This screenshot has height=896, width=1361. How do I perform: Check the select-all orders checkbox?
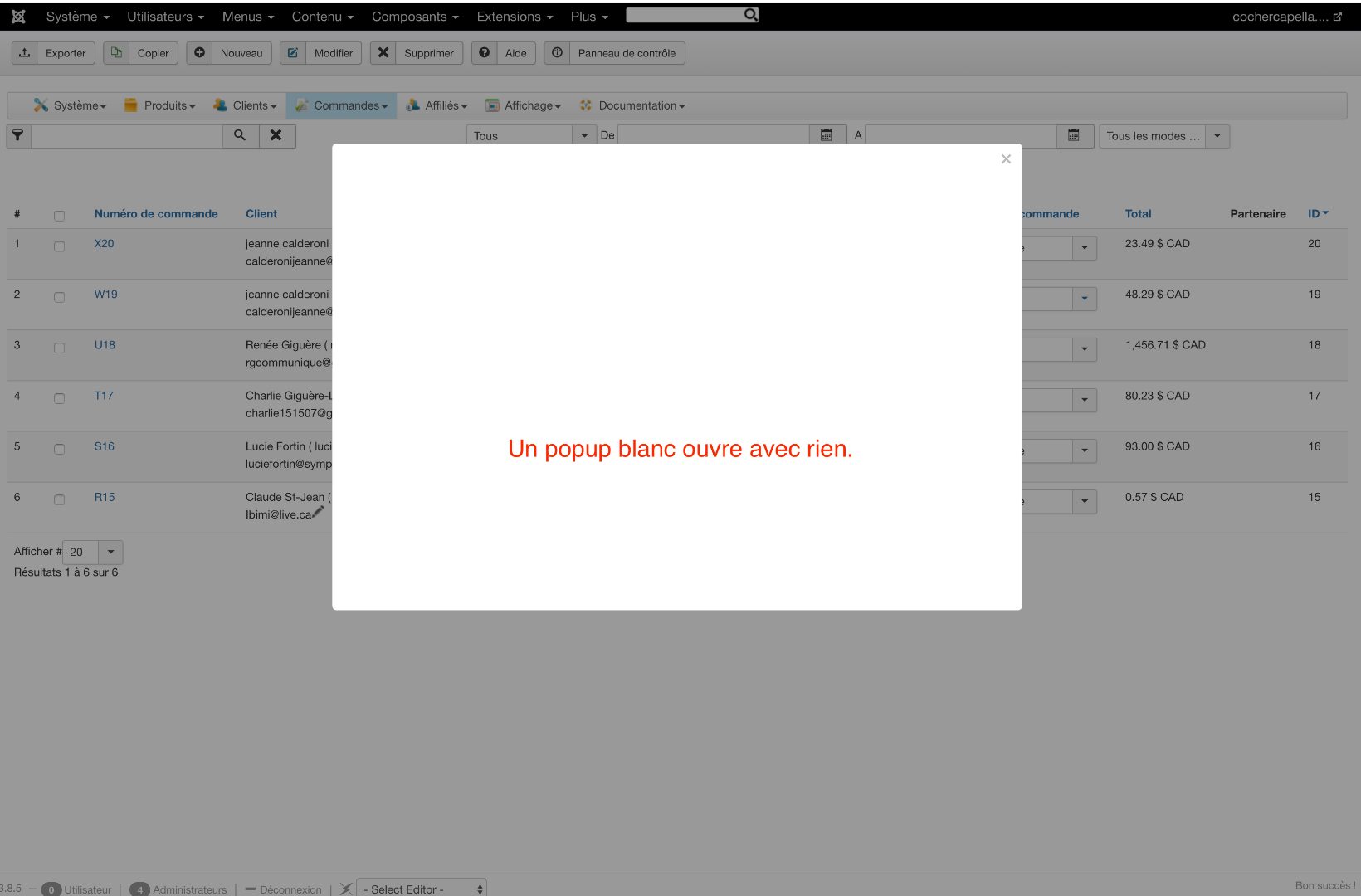coord(59,216)
